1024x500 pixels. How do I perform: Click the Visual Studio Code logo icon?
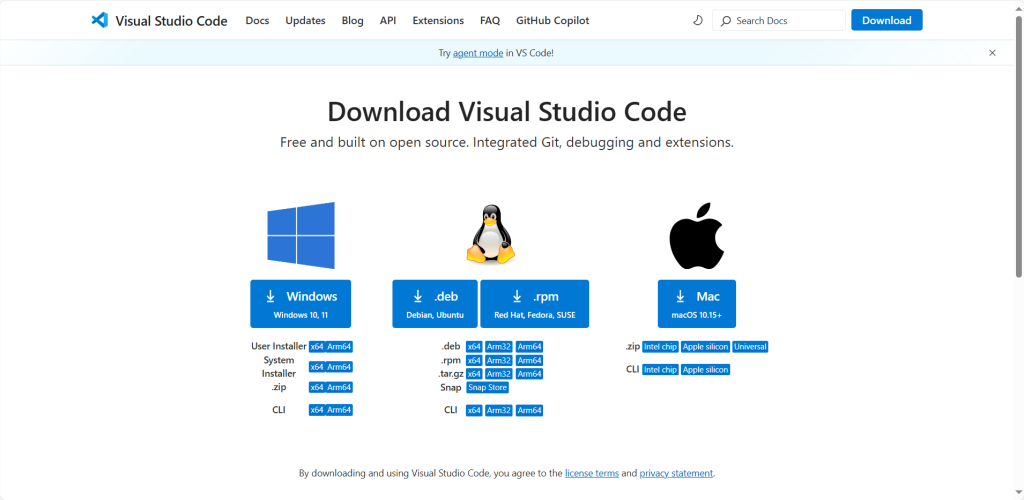(x=99, y=20)
